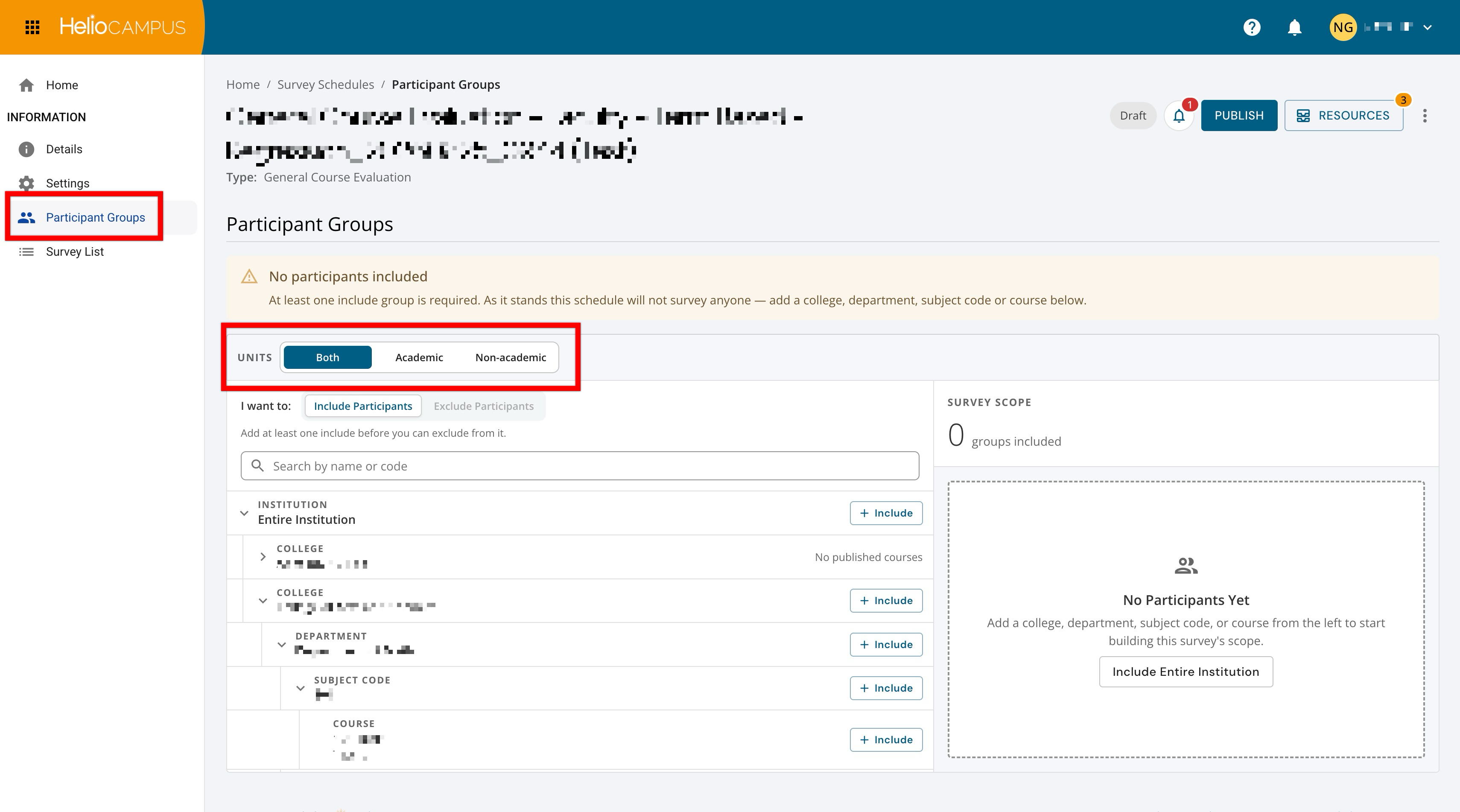Collapse the Department row

pos(282,644)
